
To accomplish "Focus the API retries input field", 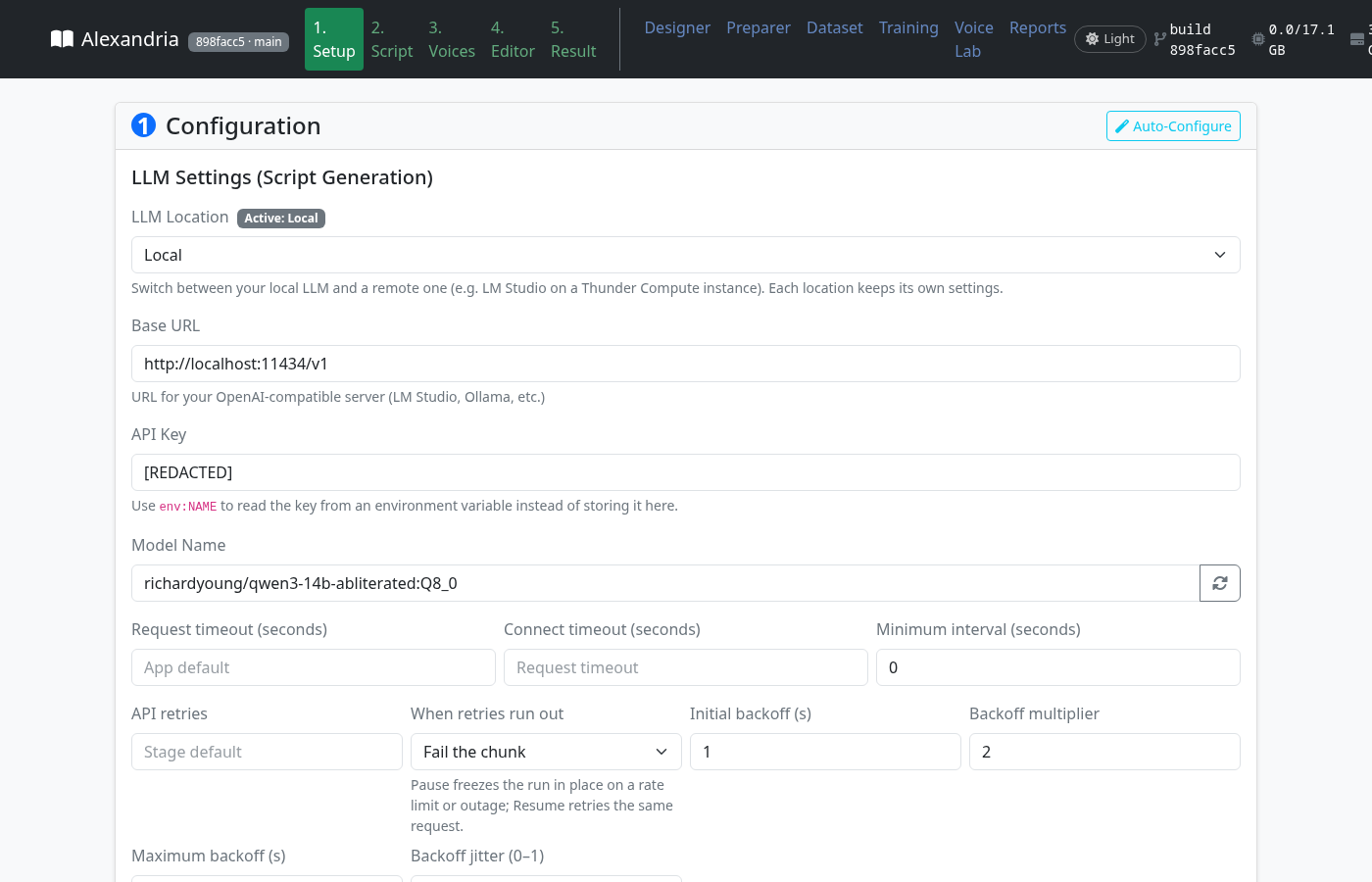I will click(267, 752).
